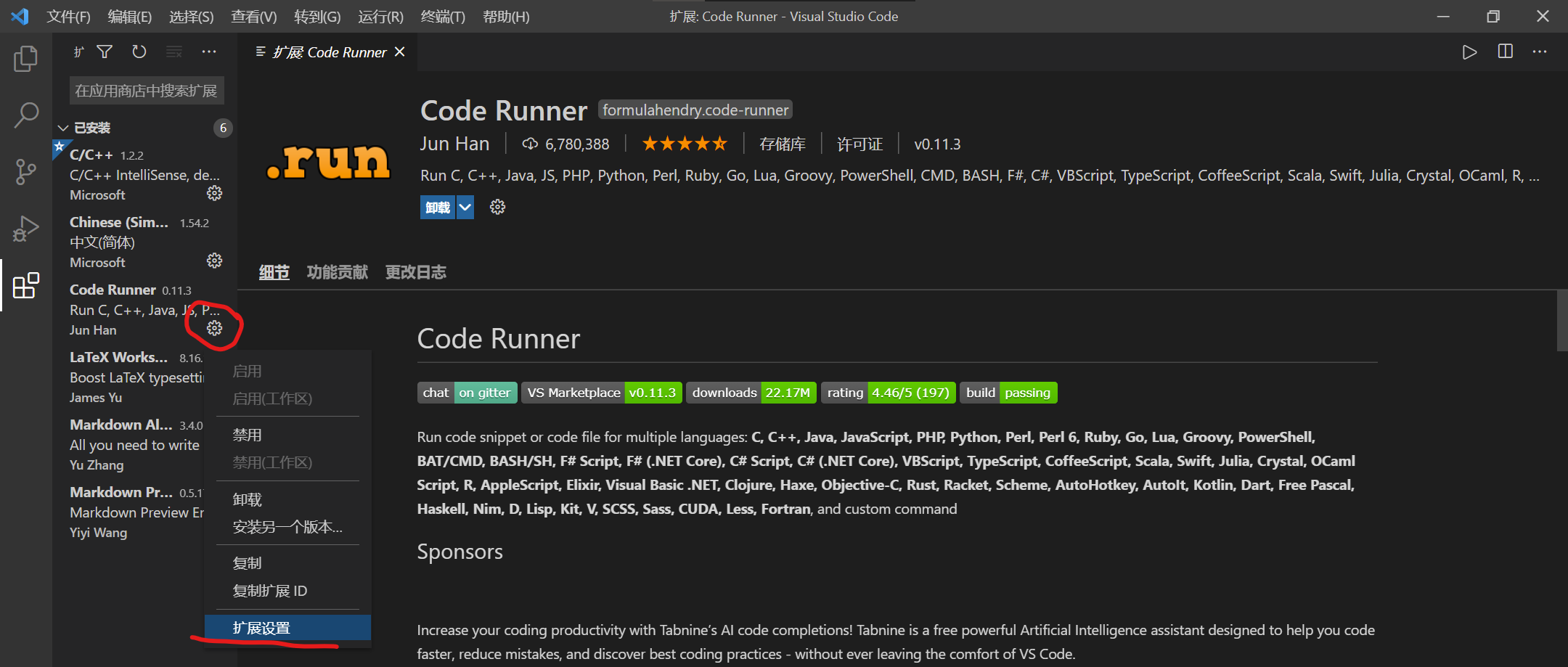Select 禁用 in the context menu

pos(288,435)
